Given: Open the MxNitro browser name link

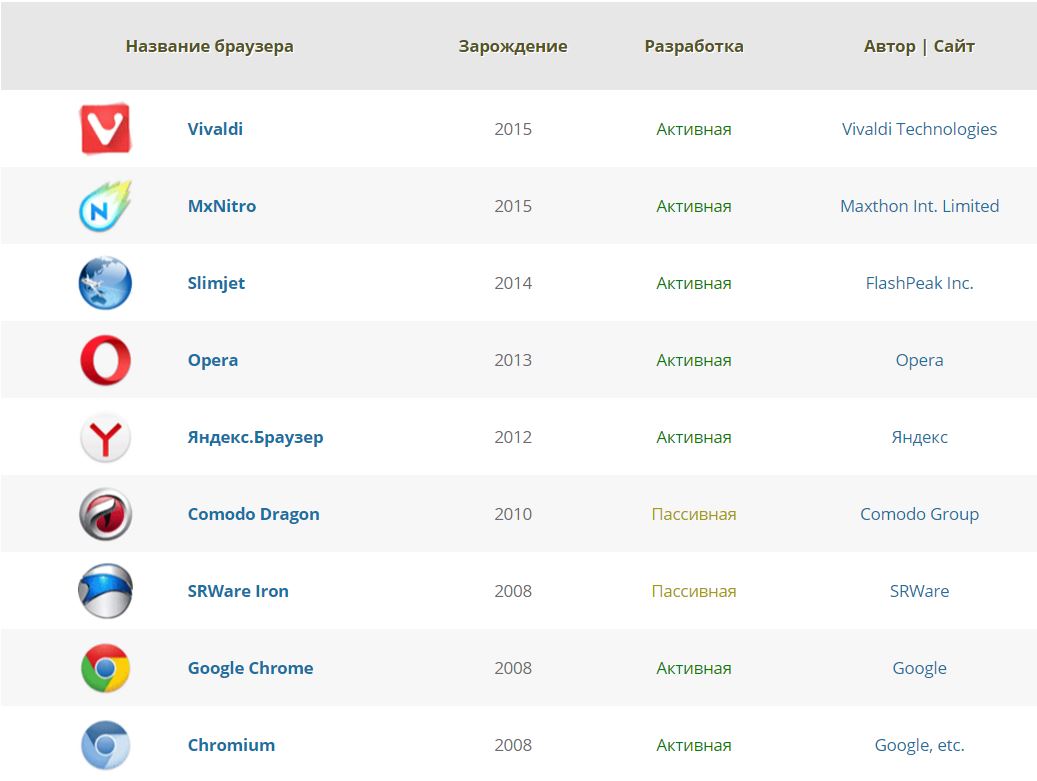Looking at the screenshot, I should (x=222, y=206).
